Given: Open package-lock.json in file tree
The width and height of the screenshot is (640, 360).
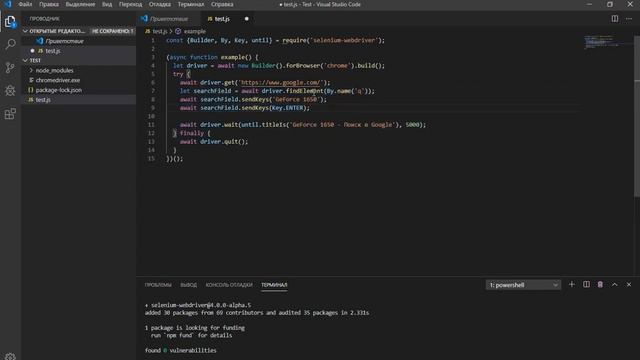Looking at the screenshot, I should (x=78, y=90).
